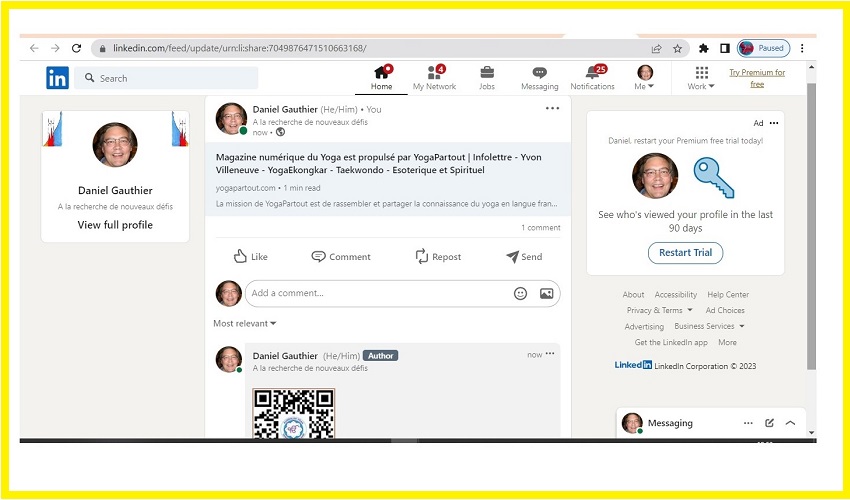850x500 pixels.
Task: Attach a photo to the comment
Action: click(546, 293)
